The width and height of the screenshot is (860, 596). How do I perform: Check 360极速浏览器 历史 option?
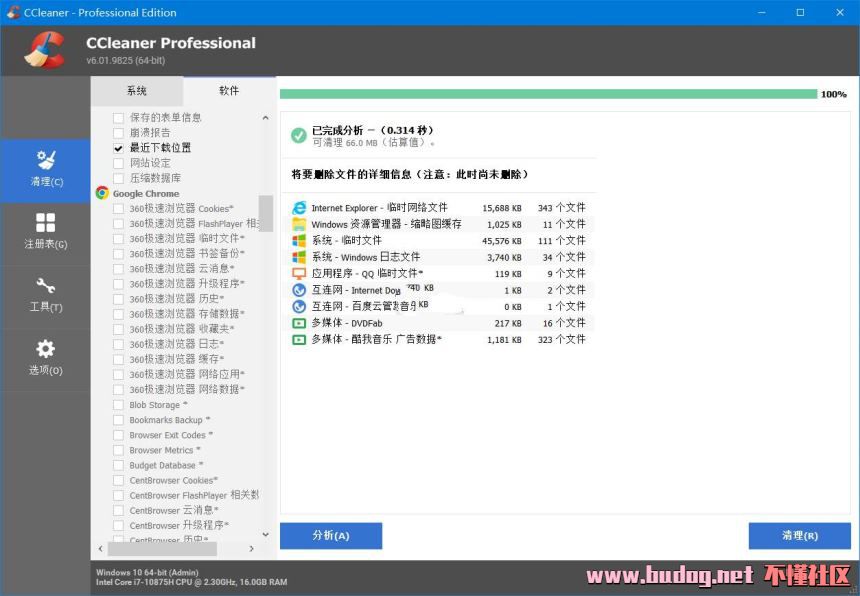pos(118,299)
